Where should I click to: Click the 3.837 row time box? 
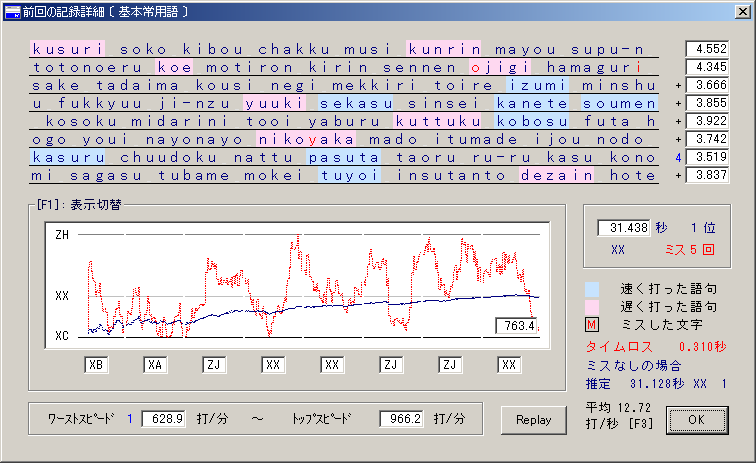tap(707, 175)
